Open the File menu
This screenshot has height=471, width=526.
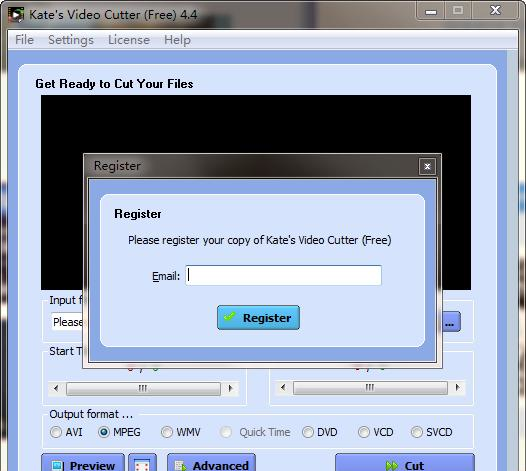tap(24, 40)
